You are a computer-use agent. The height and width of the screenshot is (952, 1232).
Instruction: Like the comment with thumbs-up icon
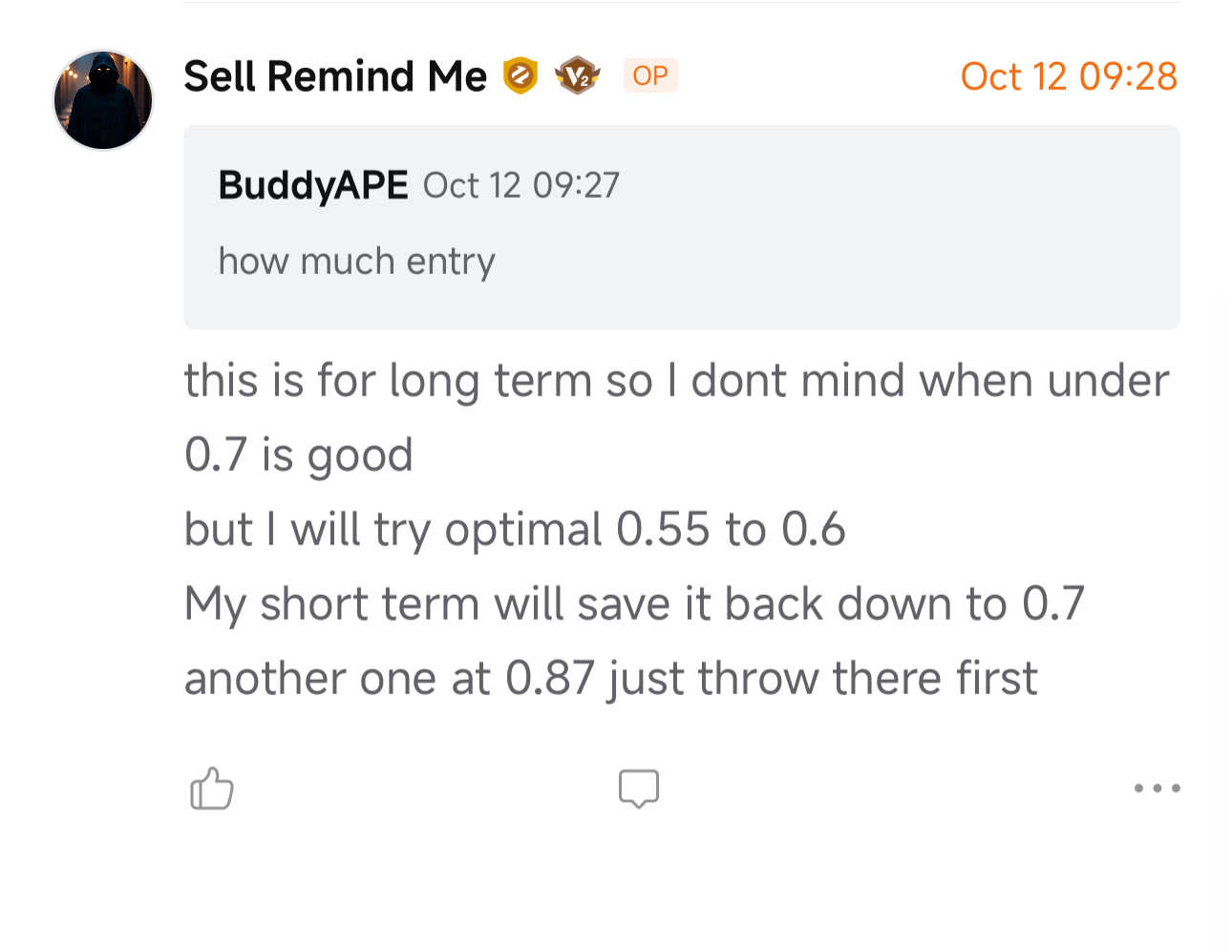pos(212,789)
